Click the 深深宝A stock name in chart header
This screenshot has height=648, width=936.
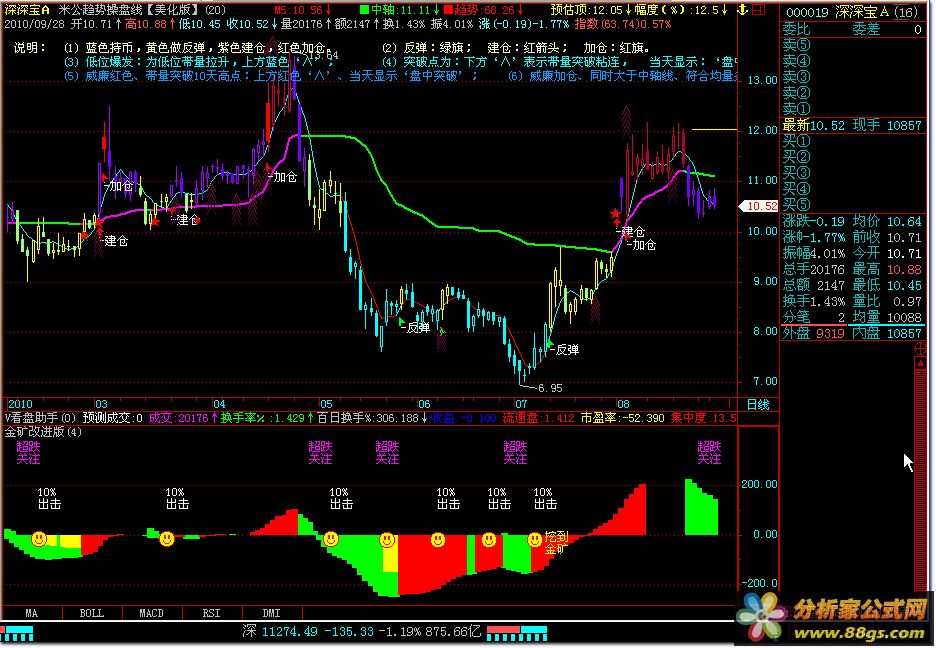(27, 10)
